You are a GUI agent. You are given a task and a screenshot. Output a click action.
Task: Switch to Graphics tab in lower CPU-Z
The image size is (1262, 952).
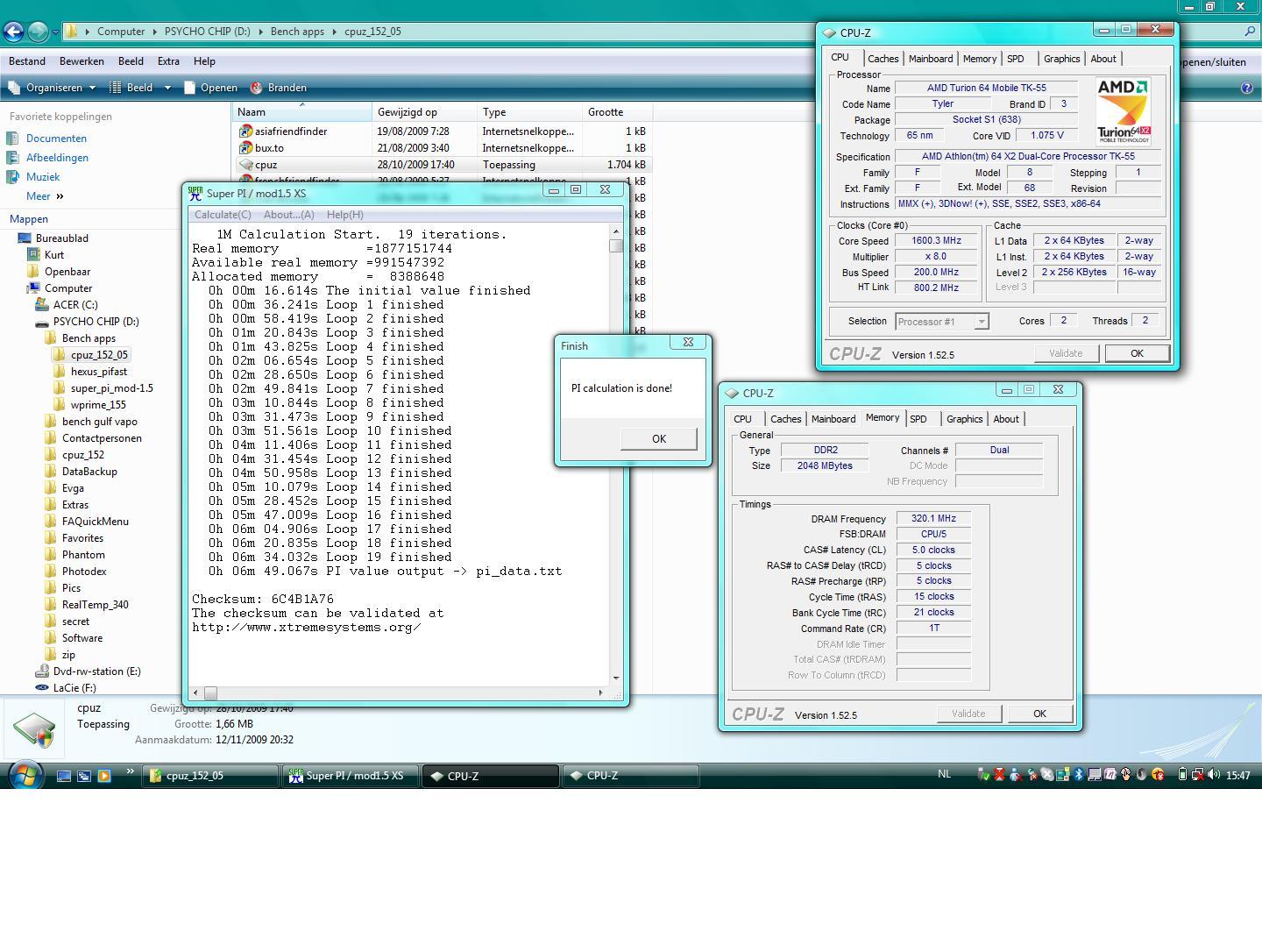coord(965,419)
